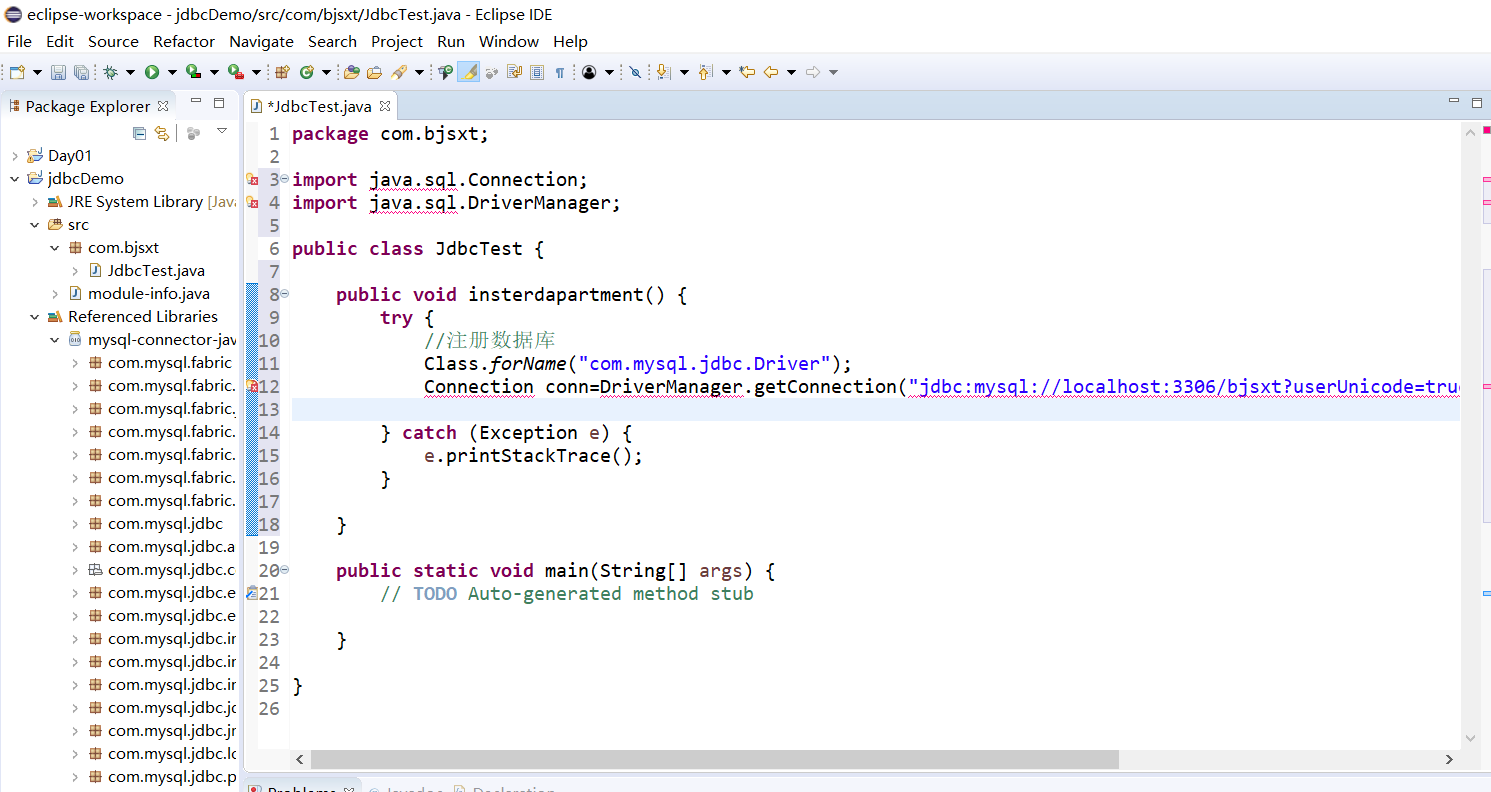Open the Navigate menu
This screenshot has height=792, width=1491.
261,41
